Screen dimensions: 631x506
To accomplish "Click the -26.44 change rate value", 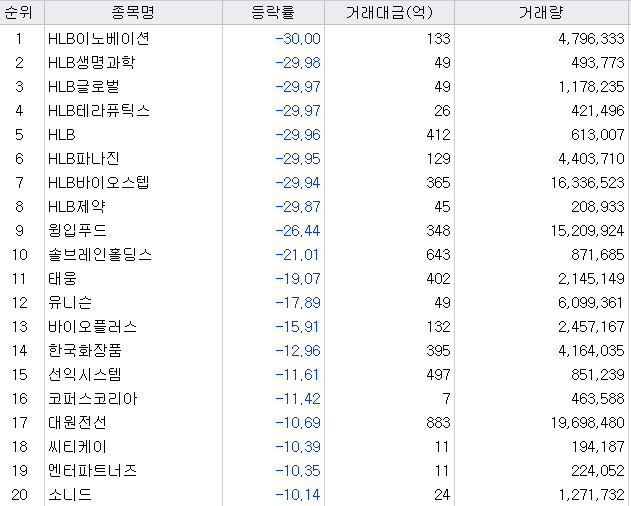I will pos(298,231).
